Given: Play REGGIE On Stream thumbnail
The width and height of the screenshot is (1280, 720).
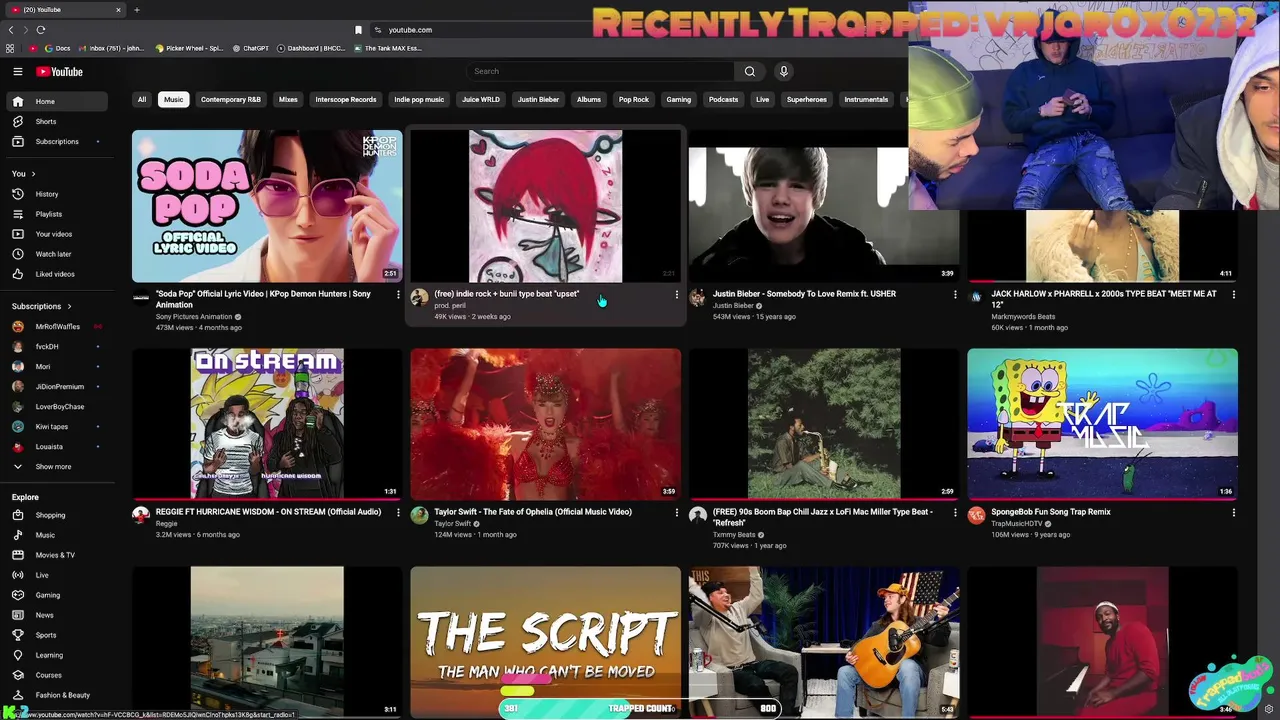Looking at the screenshot, I should (267, 423).
